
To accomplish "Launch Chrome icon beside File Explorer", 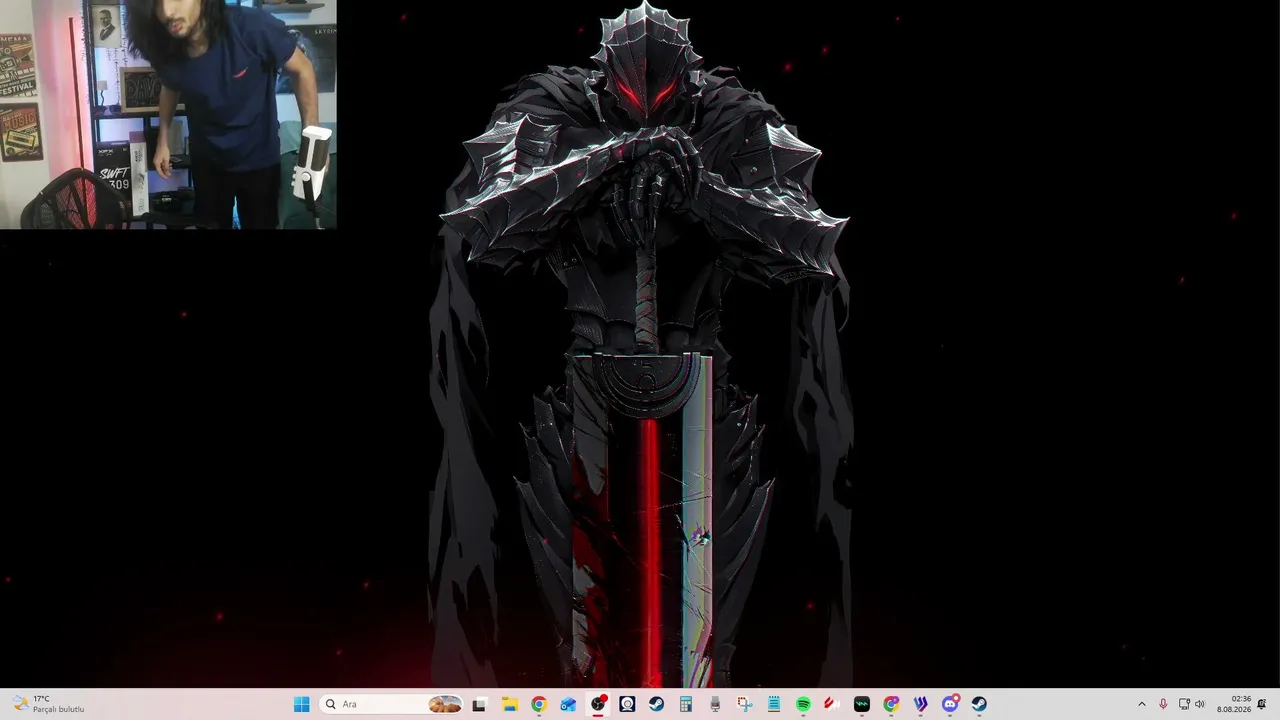I will click(539, 704).
